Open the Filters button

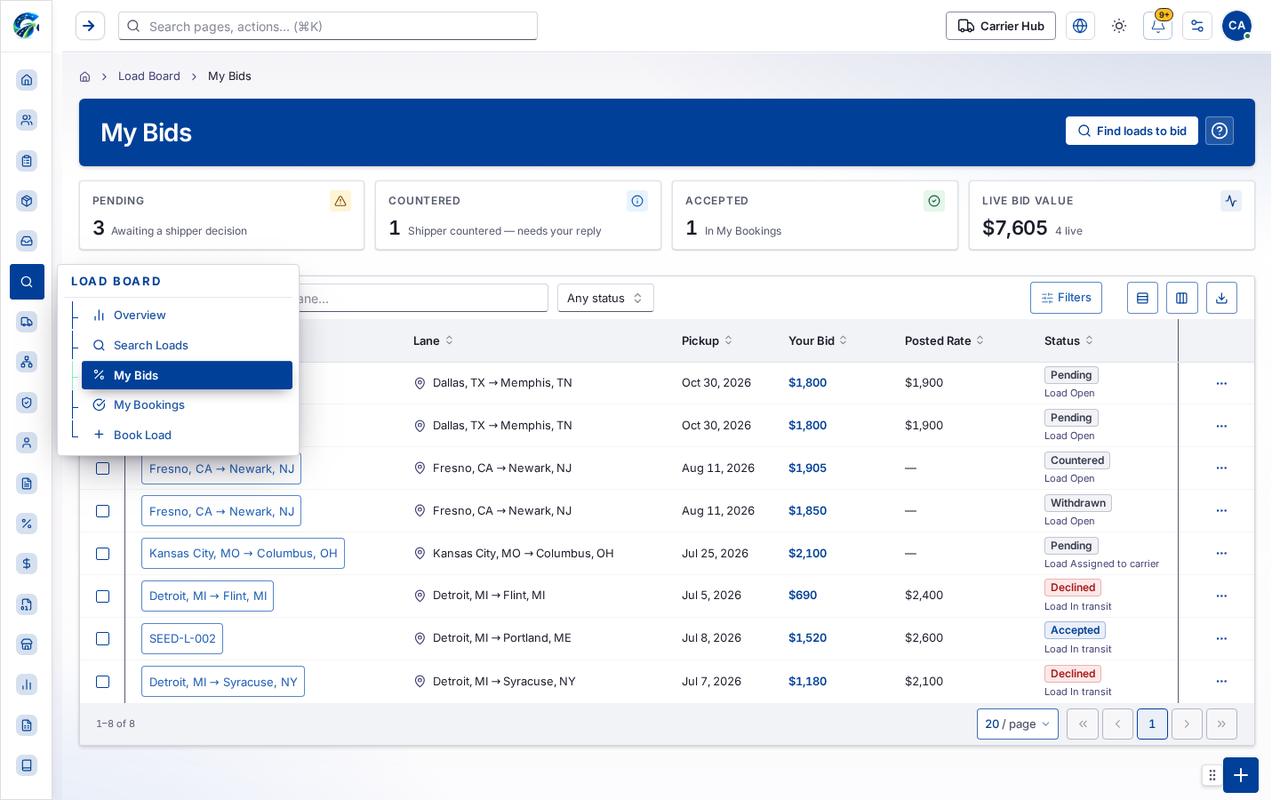tap(1066, 298)
